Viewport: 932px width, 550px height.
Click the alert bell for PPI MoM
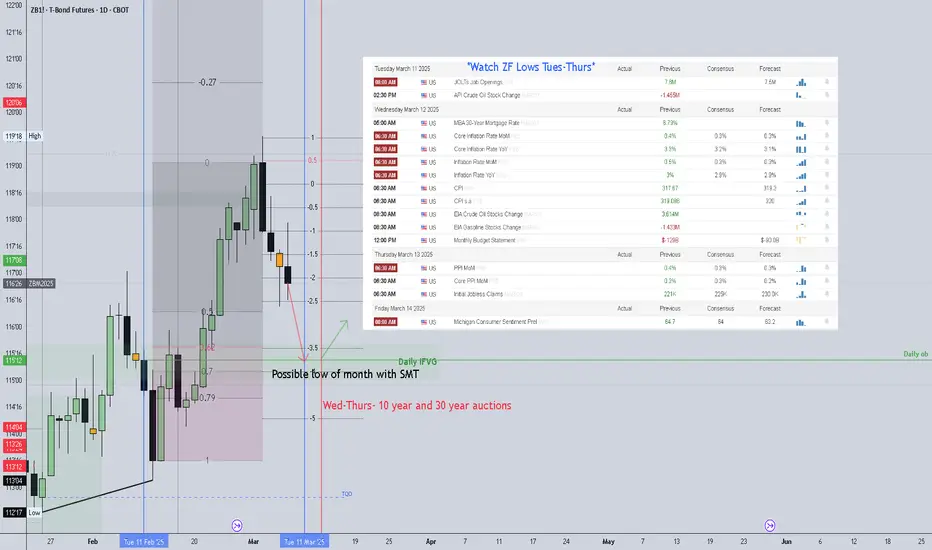827,268
